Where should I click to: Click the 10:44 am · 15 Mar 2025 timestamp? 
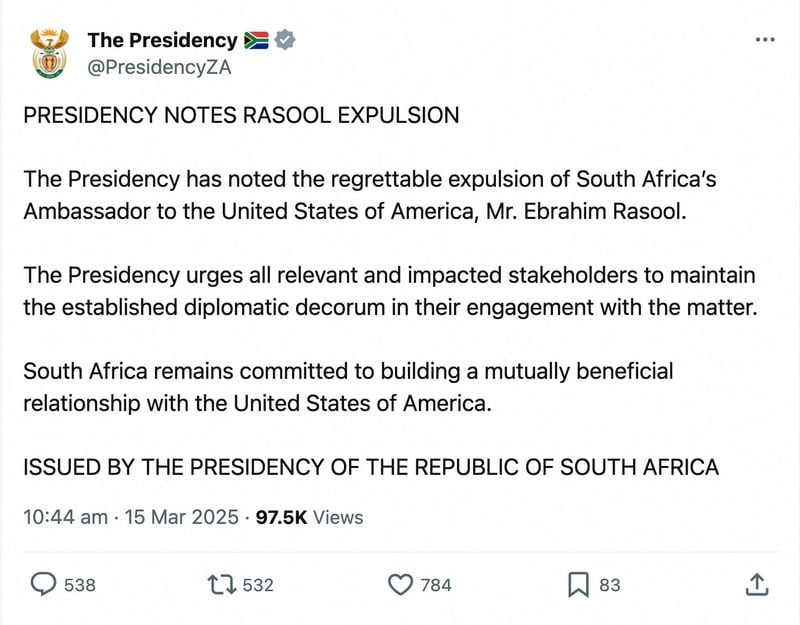[131, 517]
